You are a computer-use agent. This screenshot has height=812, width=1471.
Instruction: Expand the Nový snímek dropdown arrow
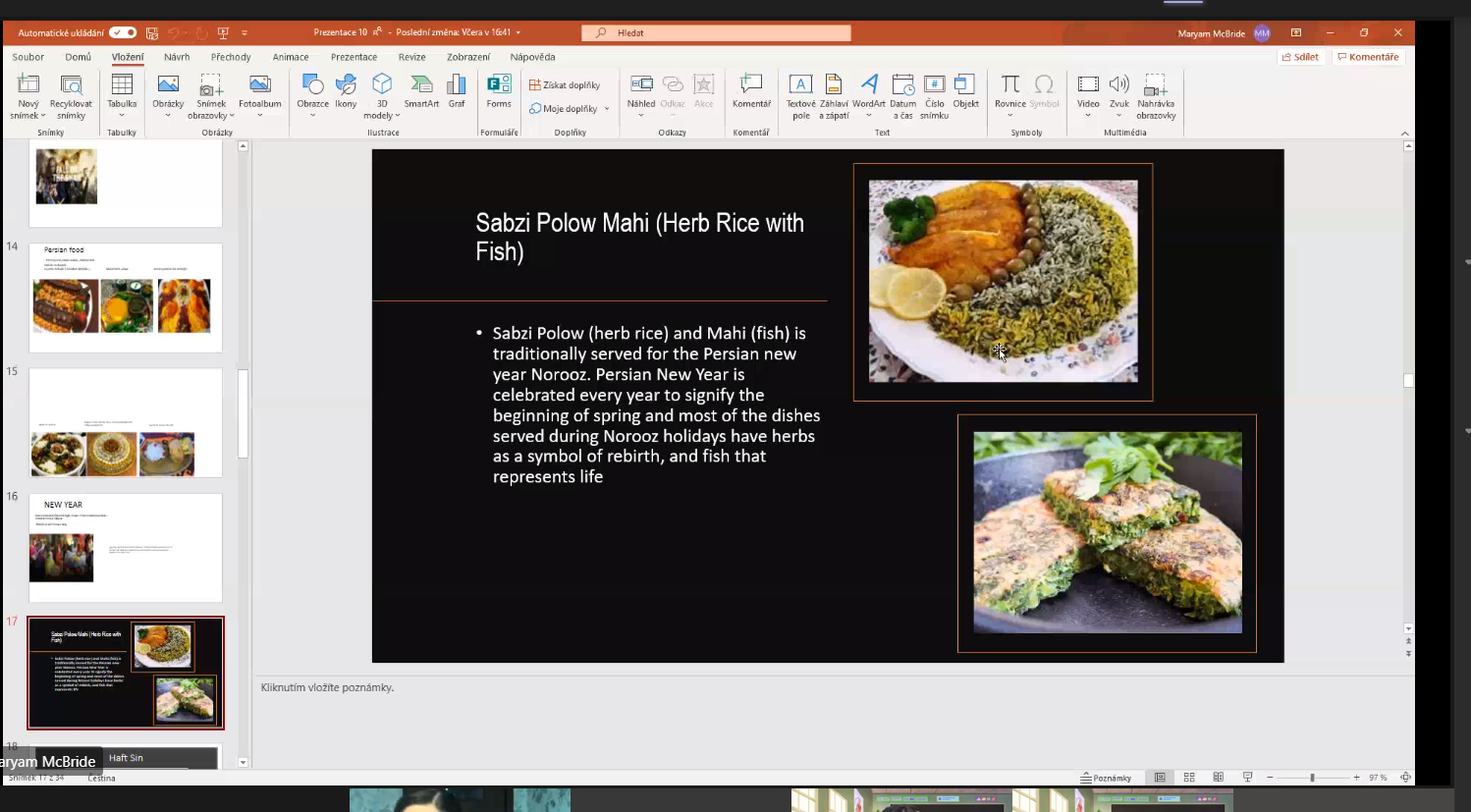tap(43, 116)
